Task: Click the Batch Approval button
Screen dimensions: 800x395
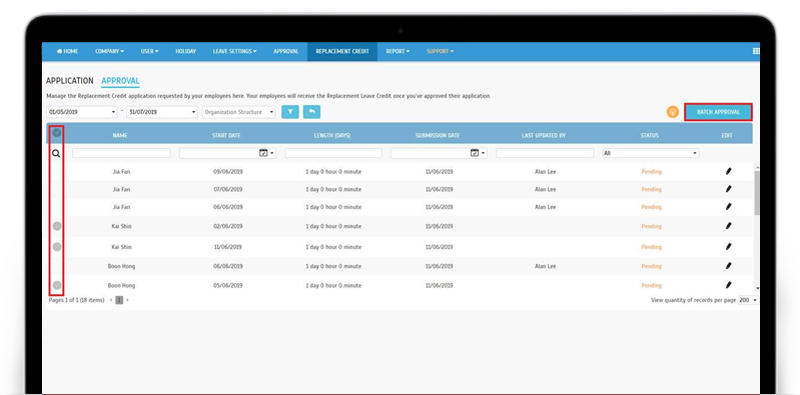Action: (718, 112)
